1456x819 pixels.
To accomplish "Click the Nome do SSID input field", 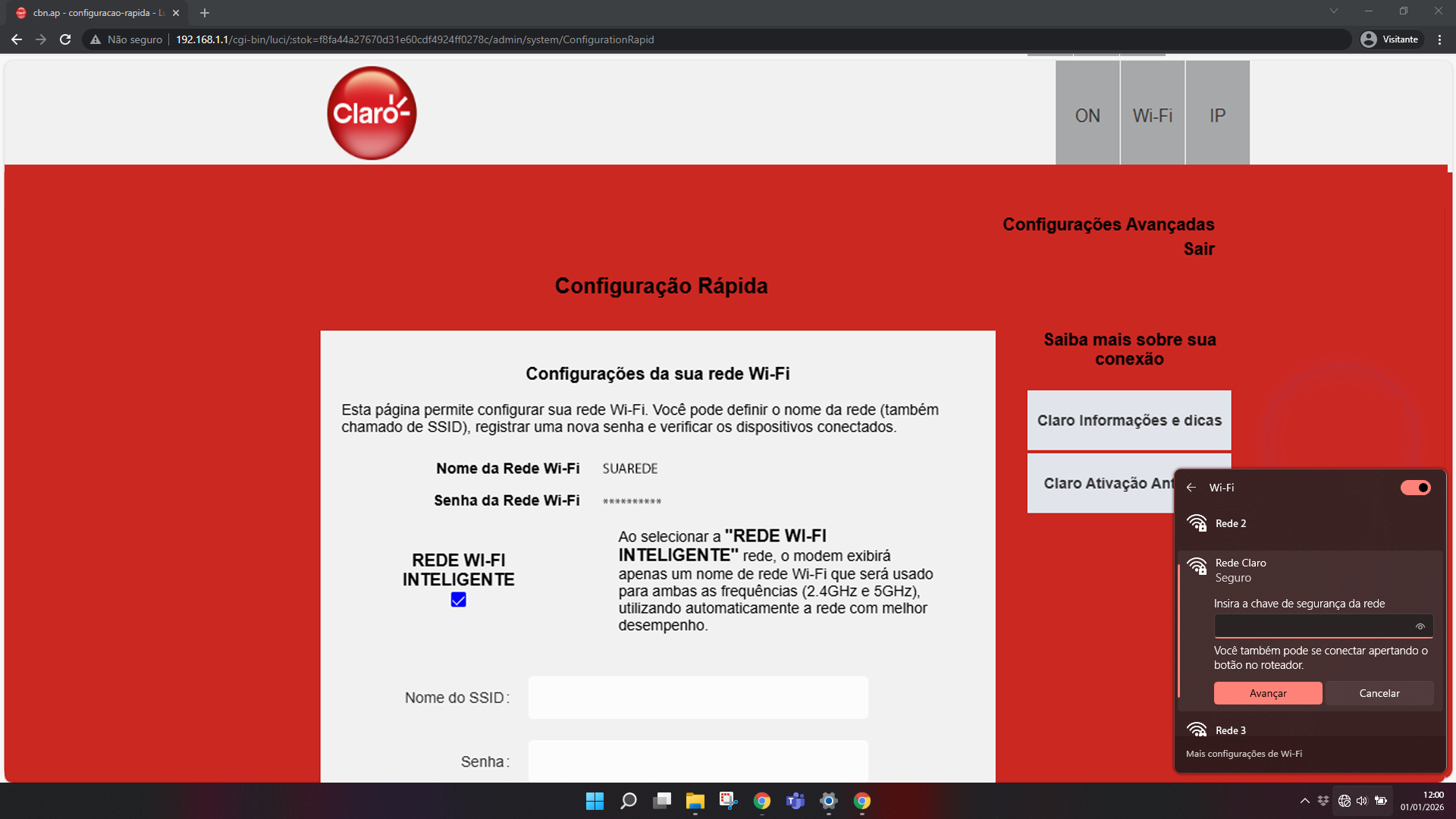I will (698, 698).
